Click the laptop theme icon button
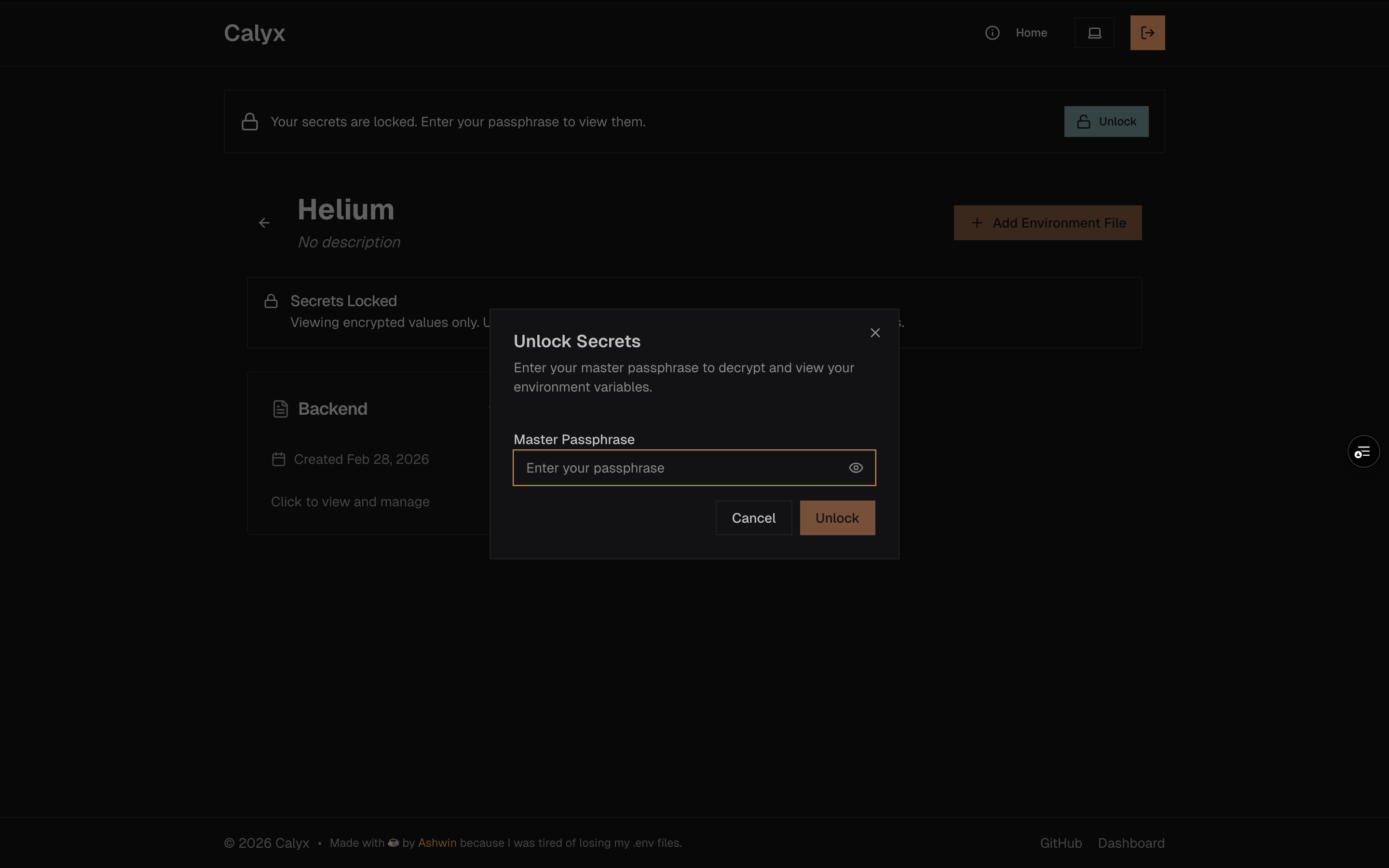This screenshot has width=1389, height=868. [x=1094, y=33]
